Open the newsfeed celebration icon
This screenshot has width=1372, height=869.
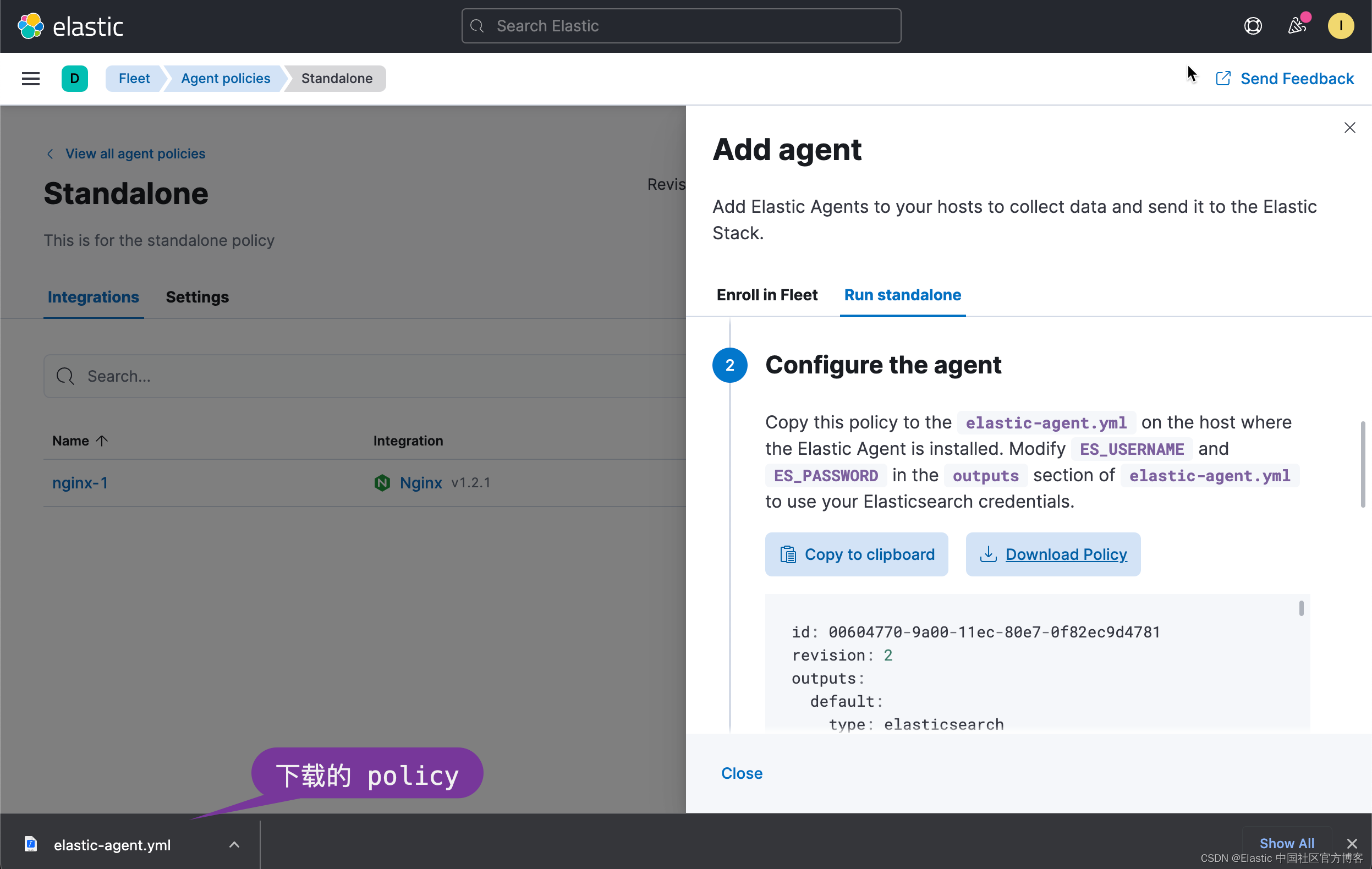(1297, 26)
